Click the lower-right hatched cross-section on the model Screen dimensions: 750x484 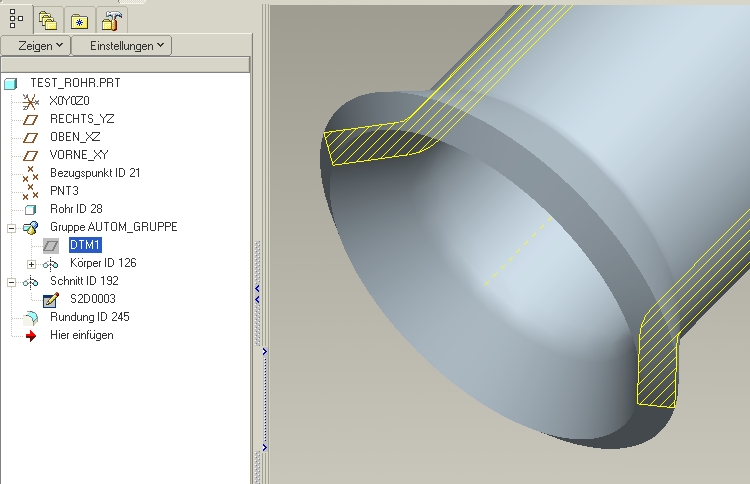tap(658, 363)
